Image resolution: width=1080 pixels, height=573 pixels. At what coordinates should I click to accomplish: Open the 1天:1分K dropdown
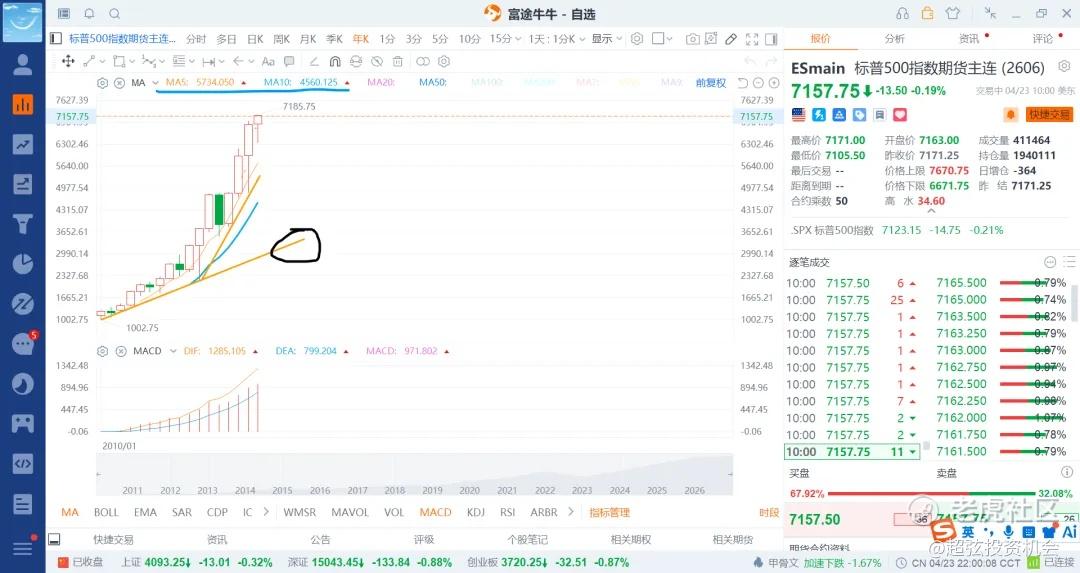click(x=557, y=39)
